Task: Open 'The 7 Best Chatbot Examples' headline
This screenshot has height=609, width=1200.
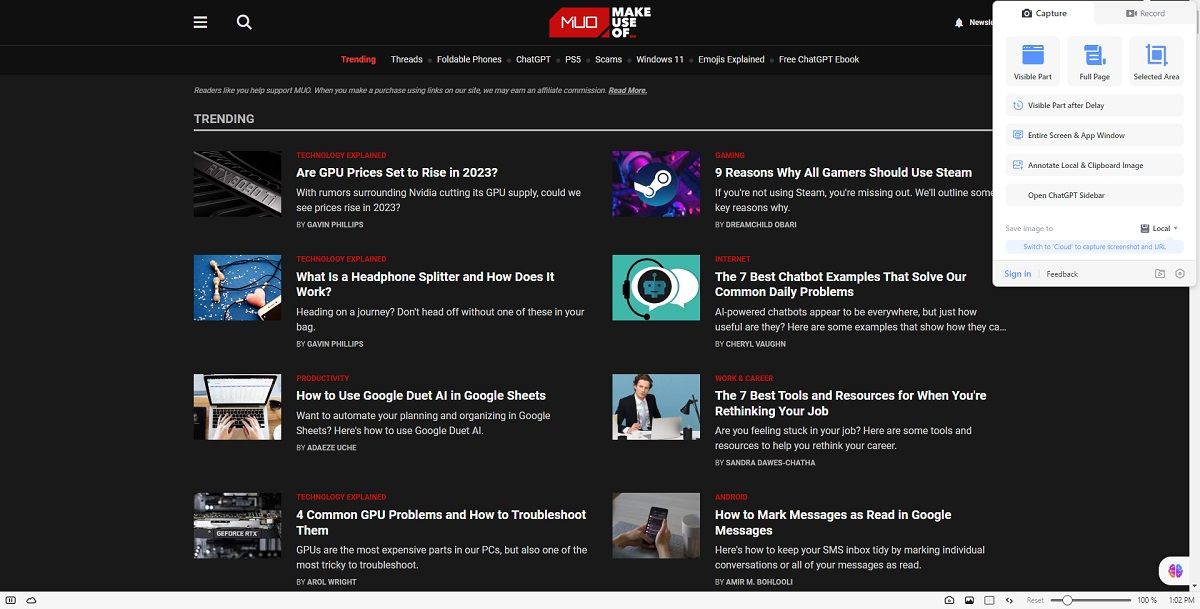Action: 841,284
